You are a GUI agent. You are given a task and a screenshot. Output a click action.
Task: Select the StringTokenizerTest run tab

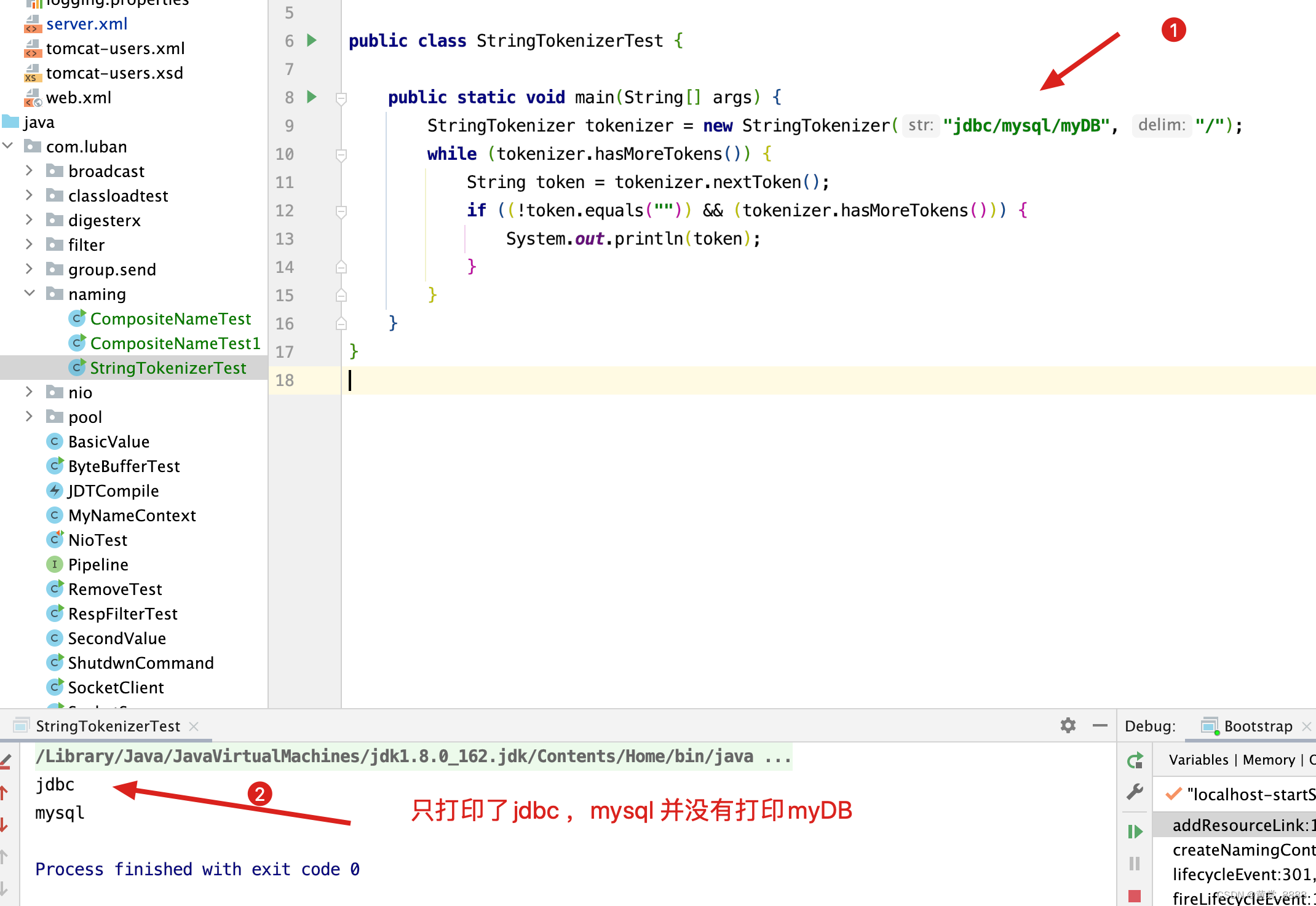(108, 726)
